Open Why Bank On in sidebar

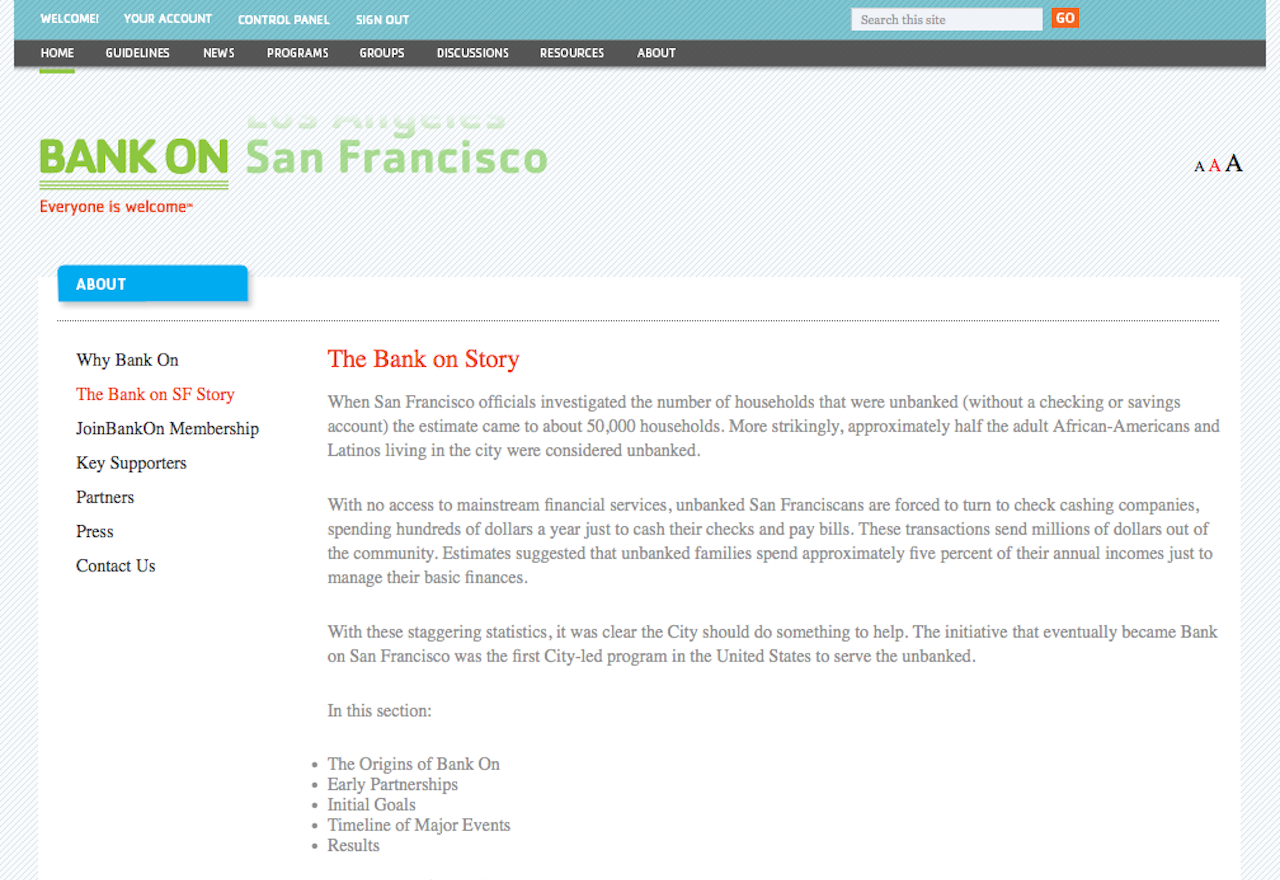click(x=127, y=360)
